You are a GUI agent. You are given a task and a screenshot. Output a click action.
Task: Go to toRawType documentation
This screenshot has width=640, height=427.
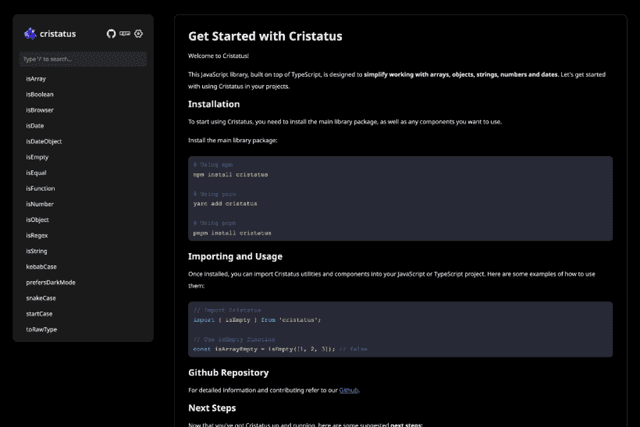click(x=41, y=329)
